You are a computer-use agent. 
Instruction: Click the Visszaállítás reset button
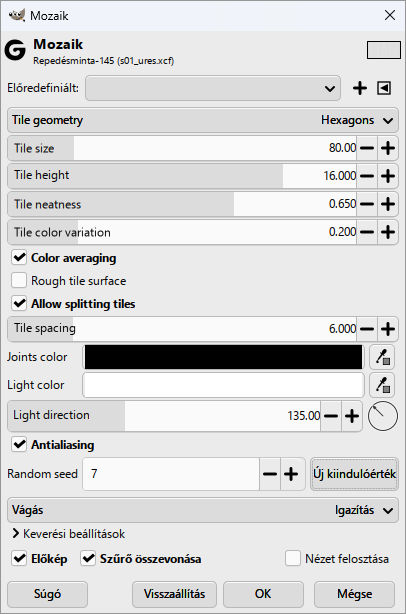(174, 594)
